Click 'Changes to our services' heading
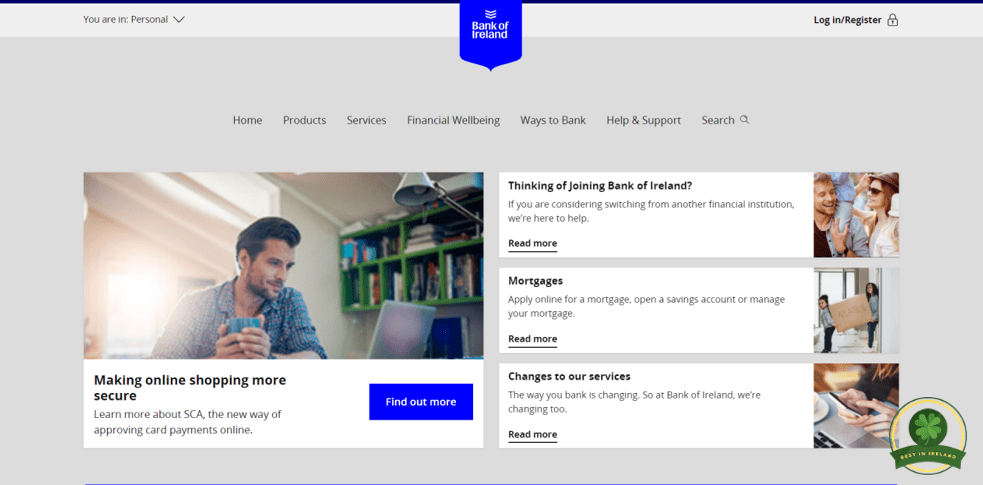 point(569,376)
